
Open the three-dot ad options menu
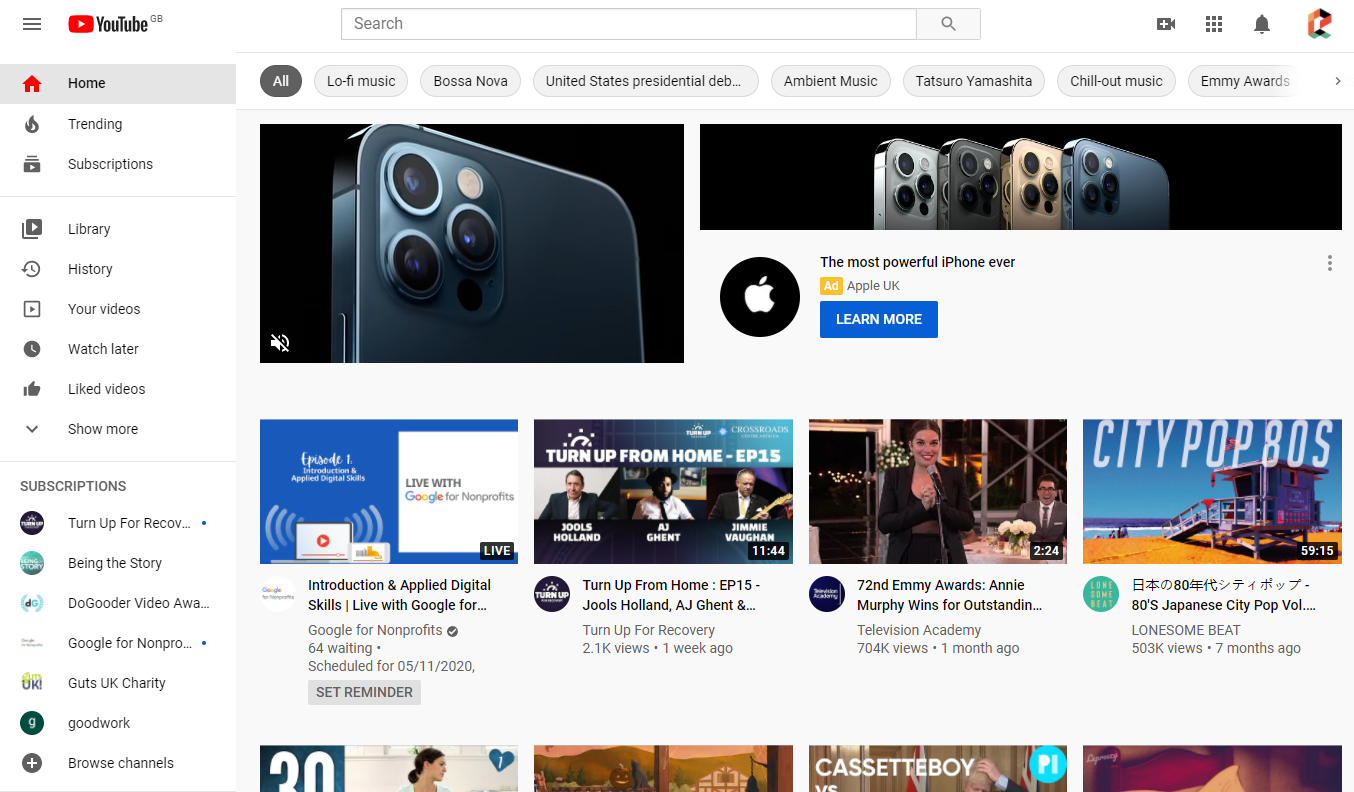(x=1329, y=263)
